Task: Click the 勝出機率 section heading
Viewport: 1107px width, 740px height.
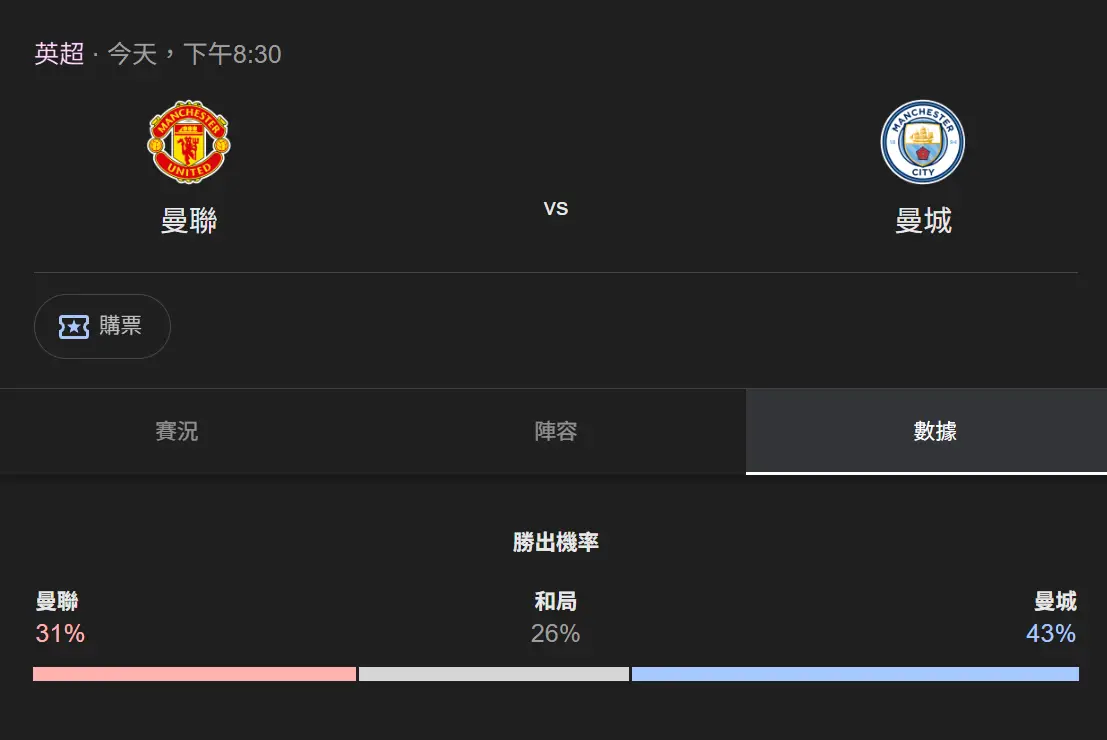Action: [x=555, y=543]
